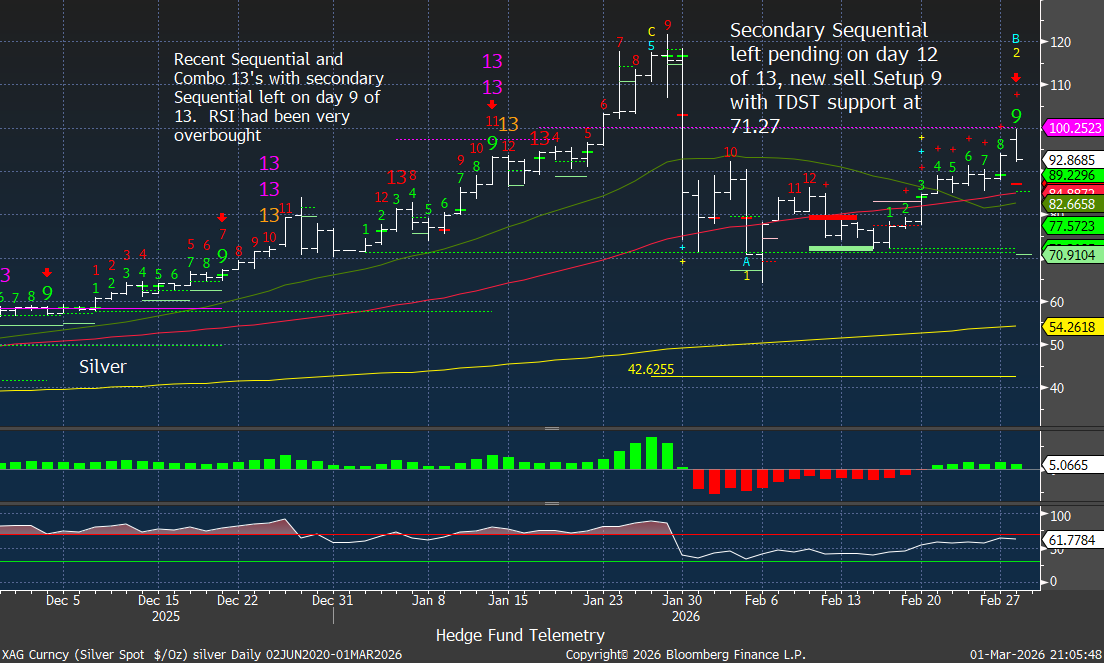Click the red down arrow near Feb 27
Screen dimensions: 1104x663
point(1016,78)
